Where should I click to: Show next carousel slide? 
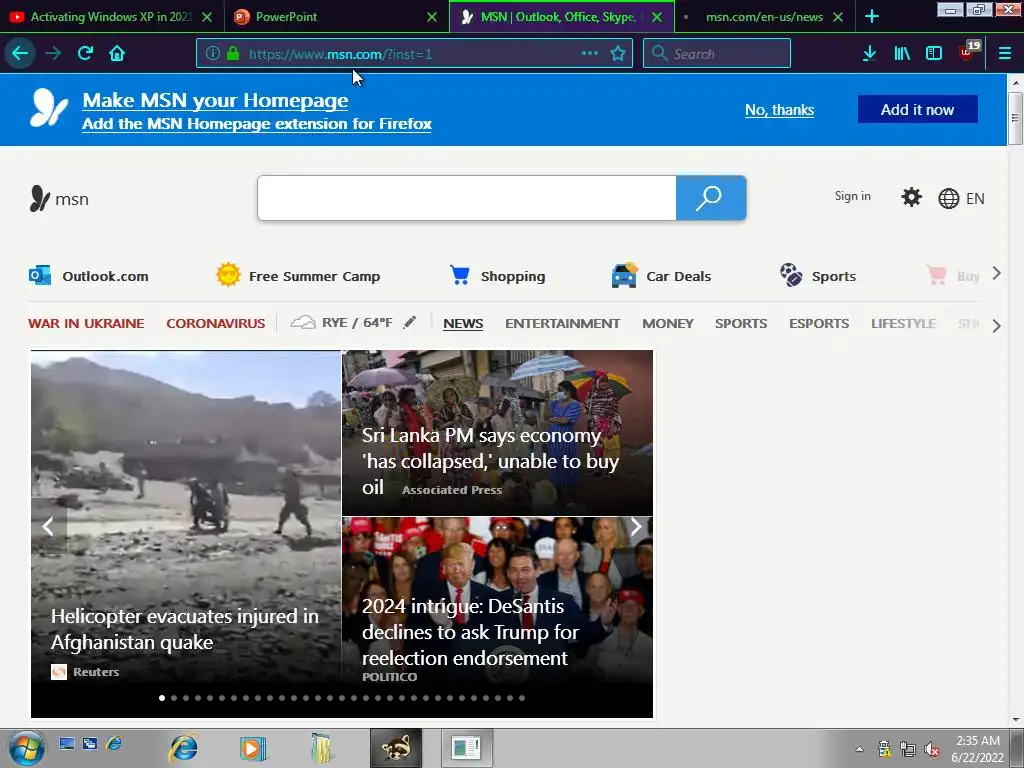(x=636, y=526)
